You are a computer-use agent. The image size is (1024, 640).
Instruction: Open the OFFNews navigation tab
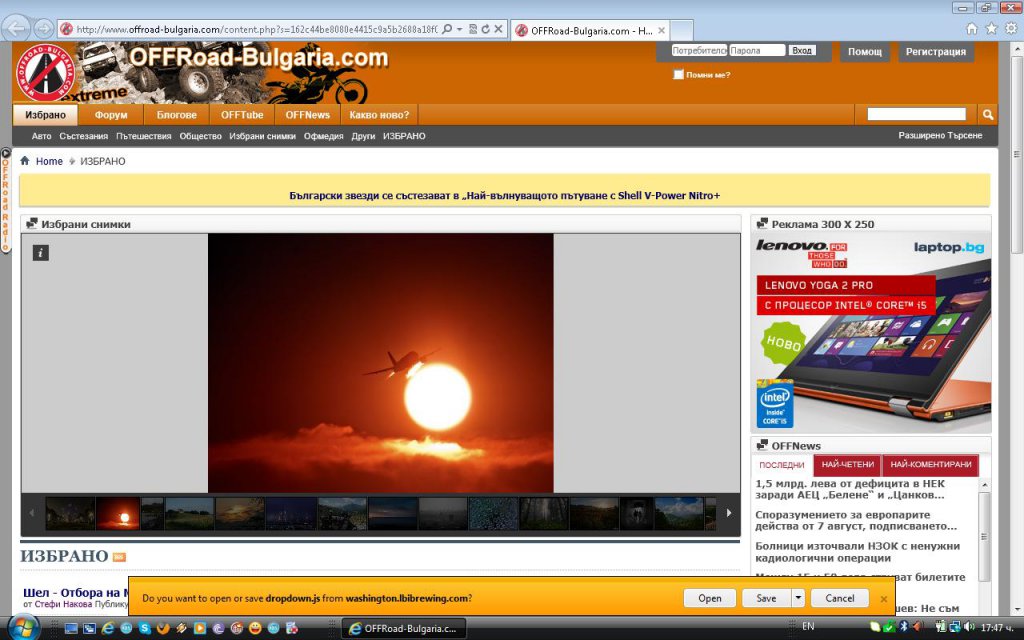[307, 115]
